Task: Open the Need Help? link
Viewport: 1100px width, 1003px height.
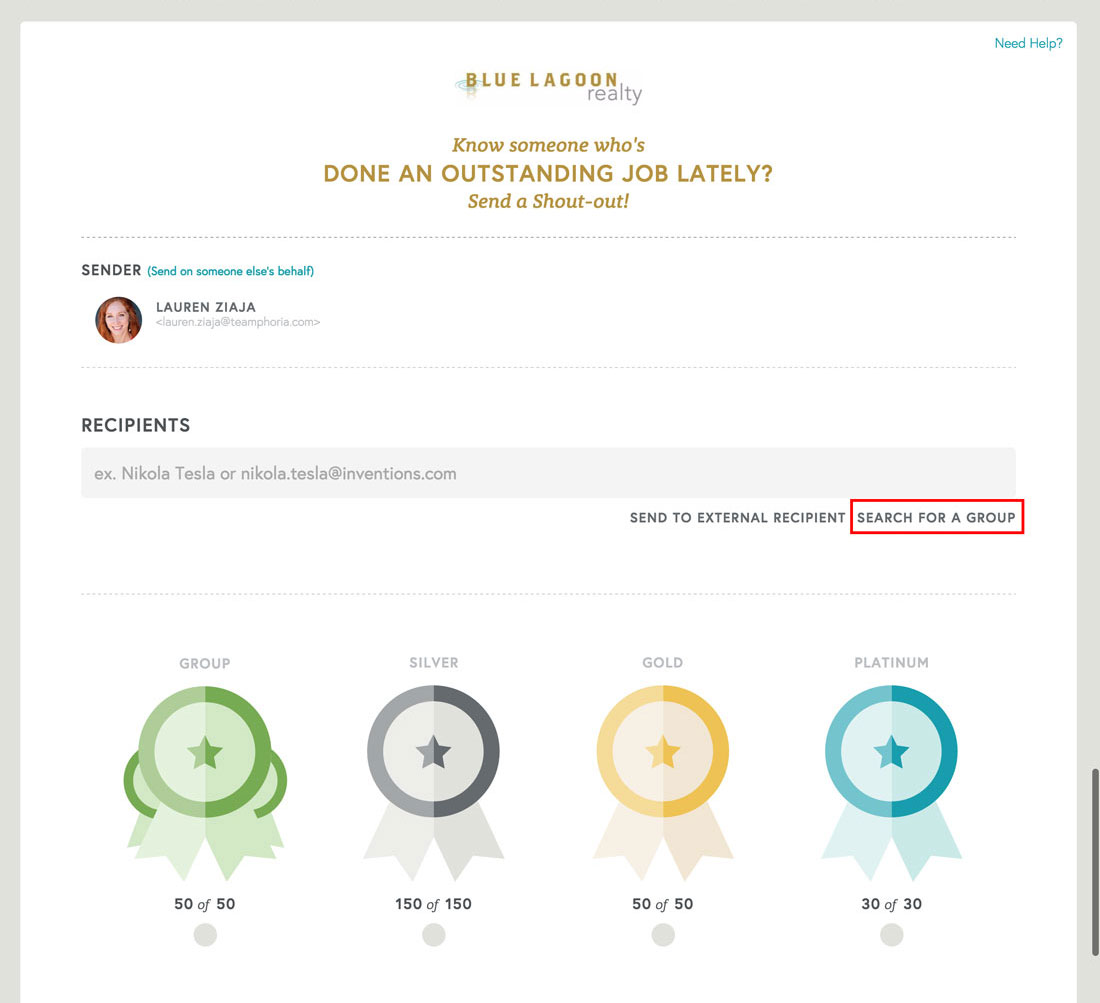Action: 1028,43
